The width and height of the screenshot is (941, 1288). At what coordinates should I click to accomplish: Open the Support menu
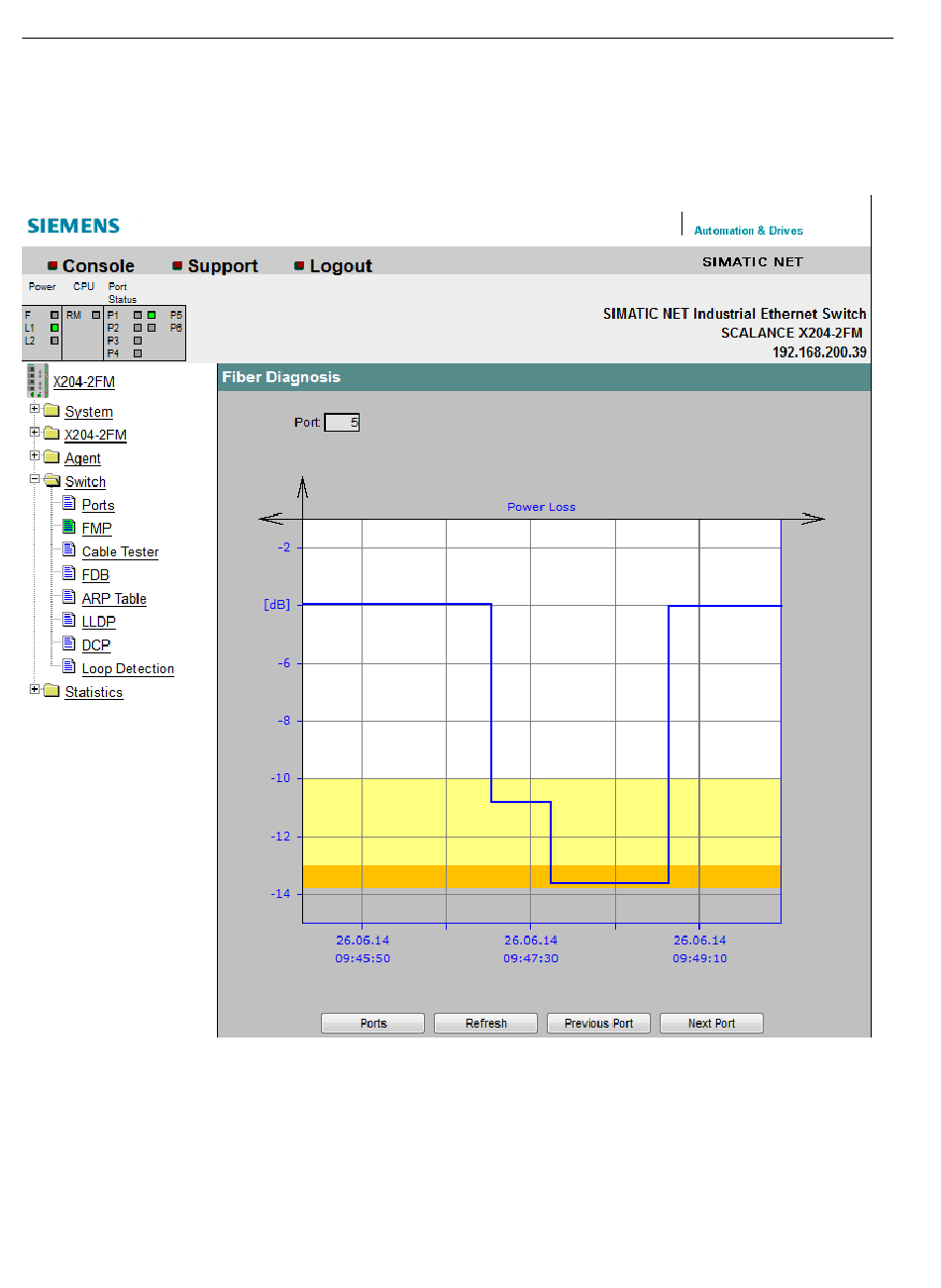pyautogui.click(x=222, y=266)
